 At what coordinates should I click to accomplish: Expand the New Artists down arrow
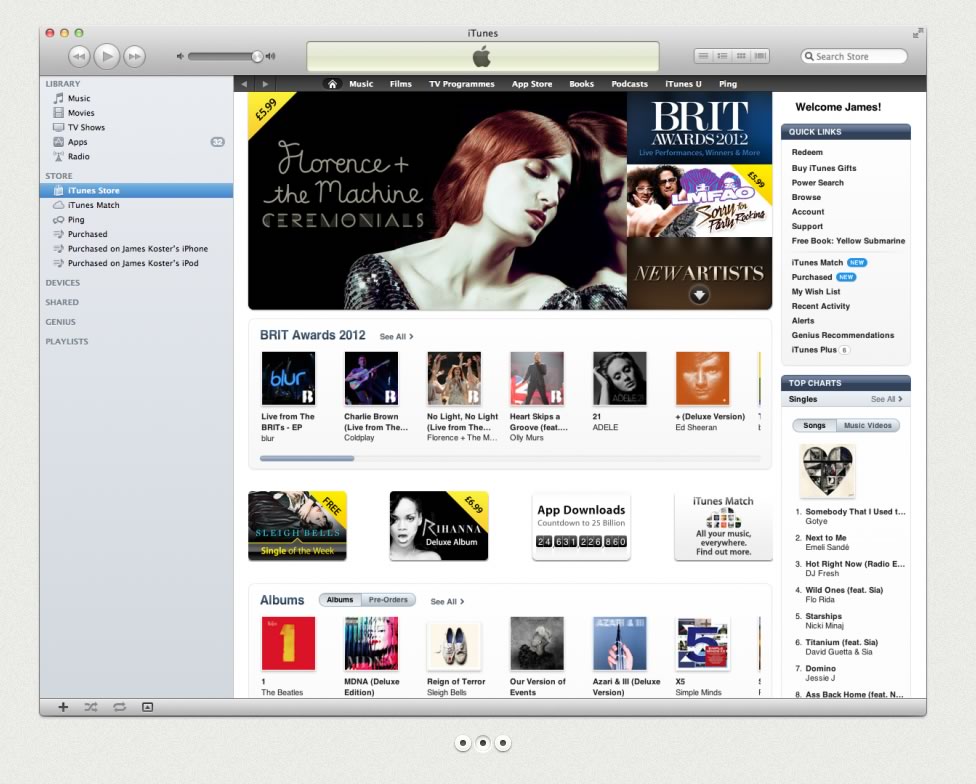click(x=699, y=294)
